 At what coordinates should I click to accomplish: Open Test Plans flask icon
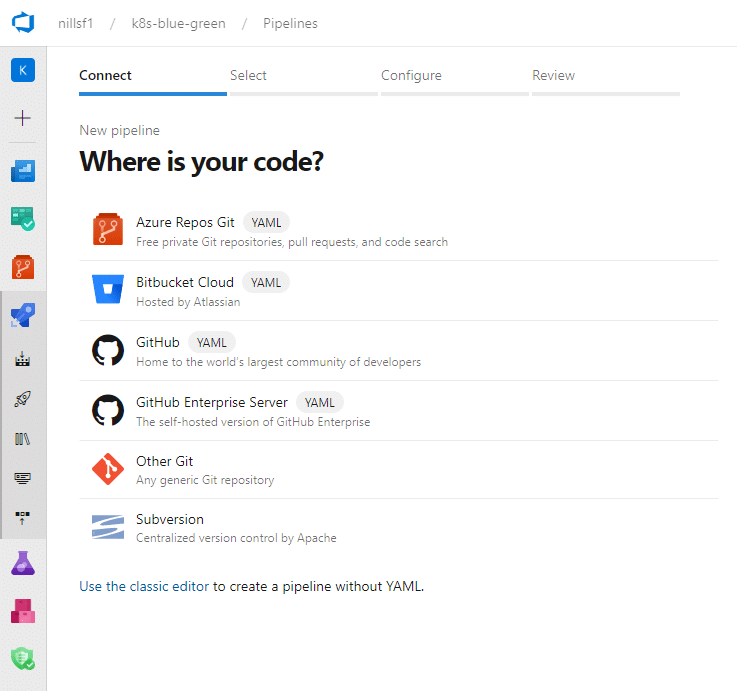(x=23, y=563)
